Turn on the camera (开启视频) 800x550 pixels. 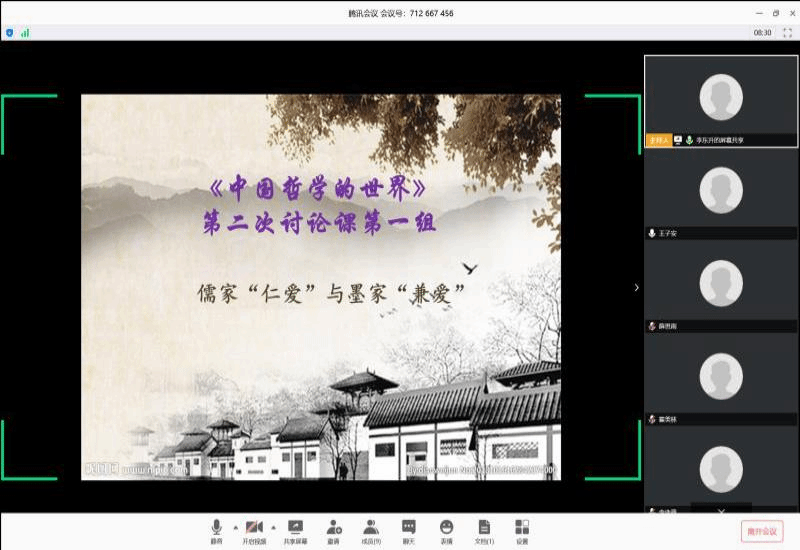click(254, 530)
